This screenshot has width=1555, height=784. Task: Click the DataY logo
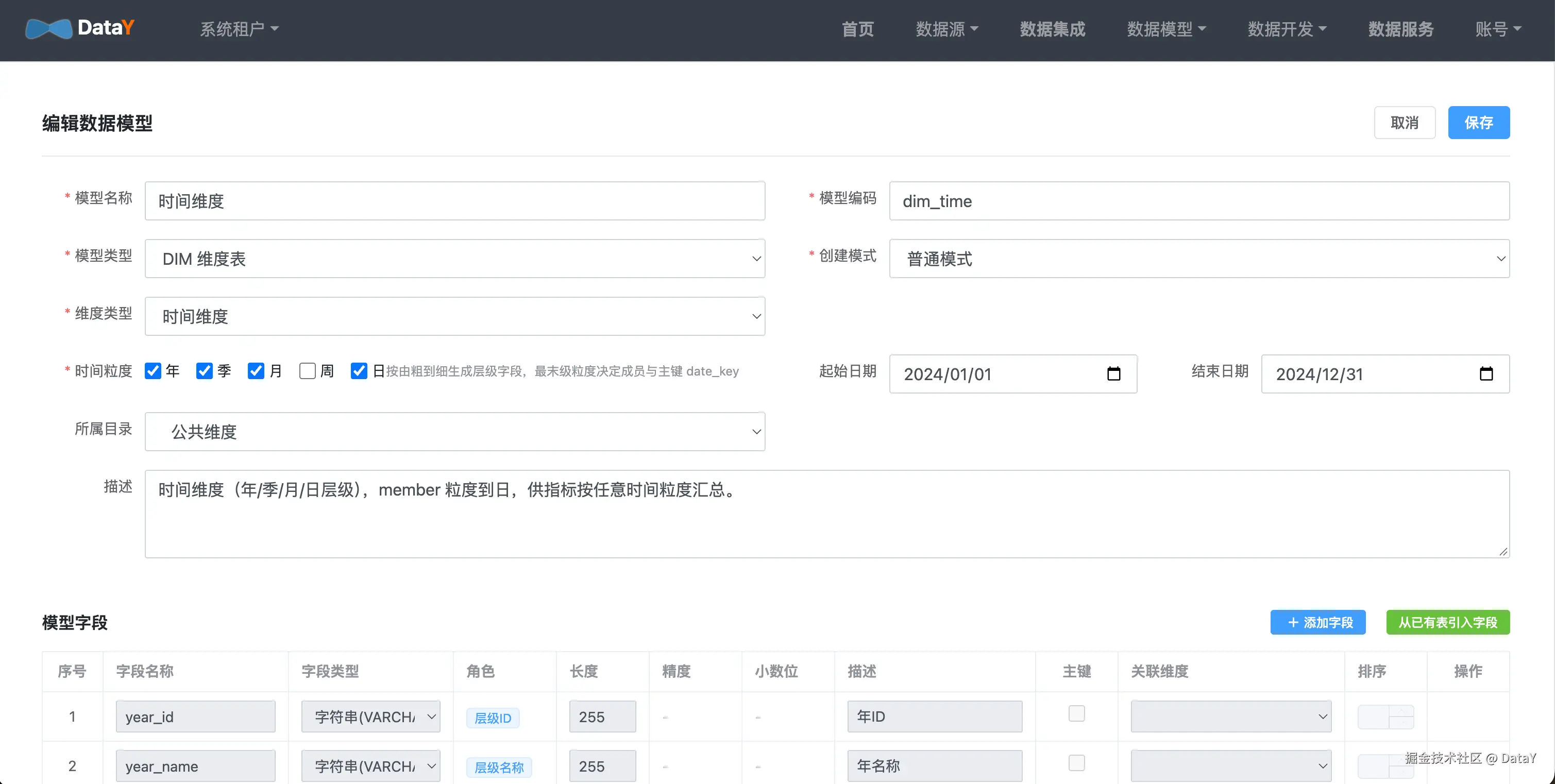tap(80, 28)
